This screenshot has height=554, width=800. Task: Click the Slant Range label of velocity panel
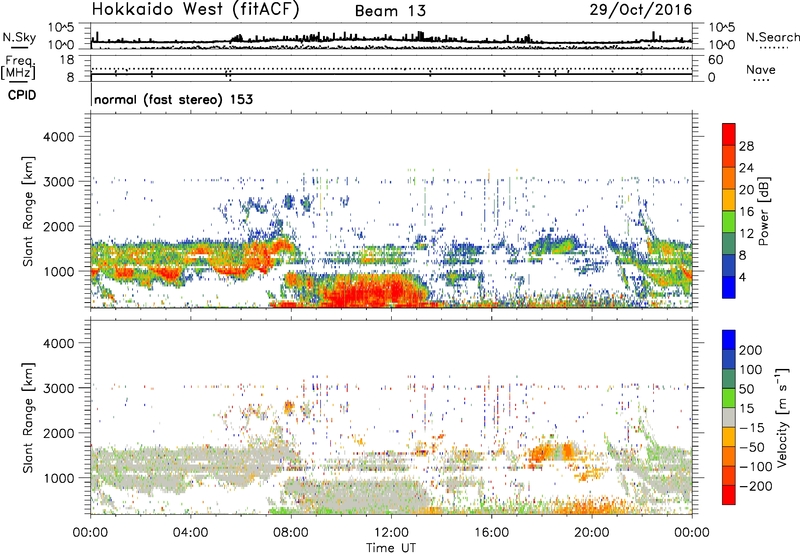[28, 417]
